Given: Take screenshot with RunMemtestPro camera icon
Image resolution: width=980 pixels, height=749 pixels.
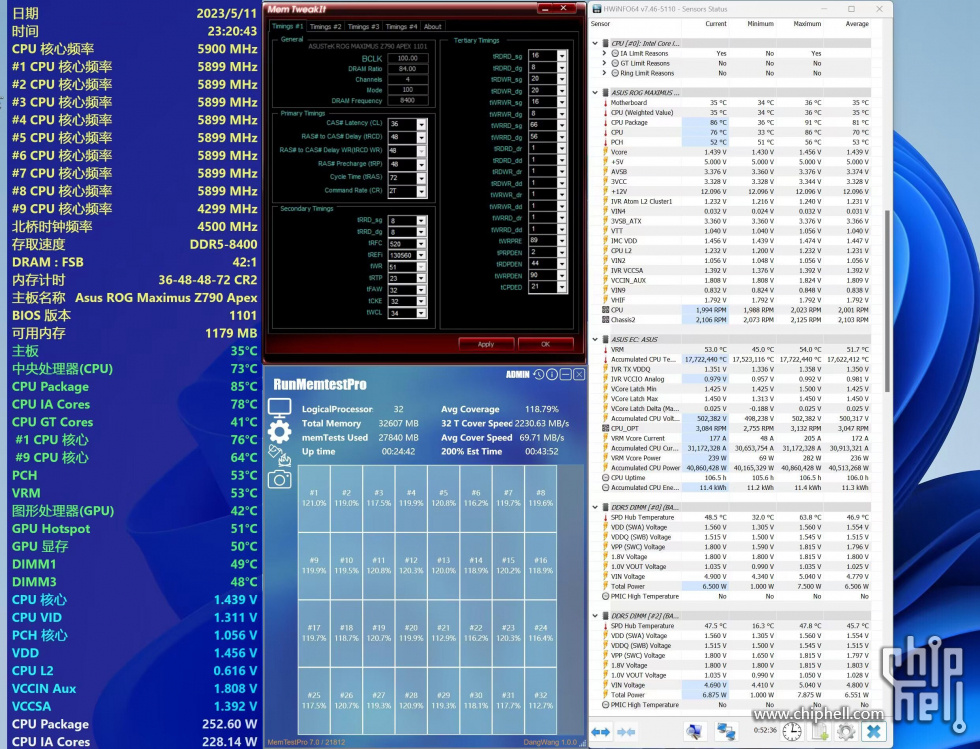Looking at the screenshot, I should 279,480.
